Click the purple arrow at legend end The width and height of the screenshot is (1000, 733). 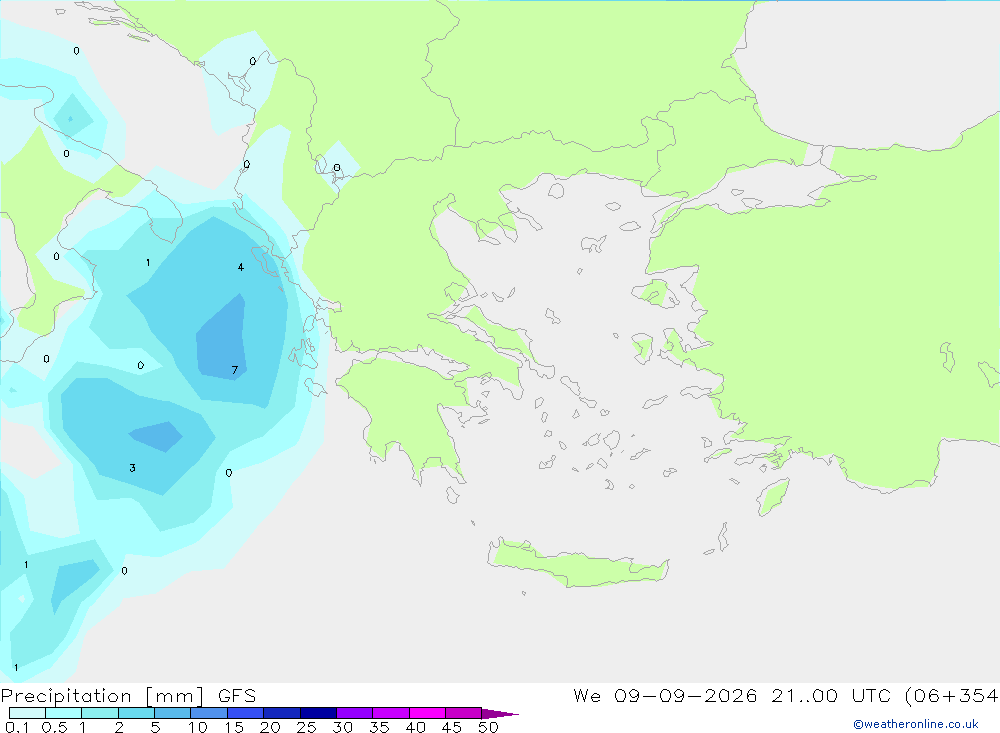(500, 713)
